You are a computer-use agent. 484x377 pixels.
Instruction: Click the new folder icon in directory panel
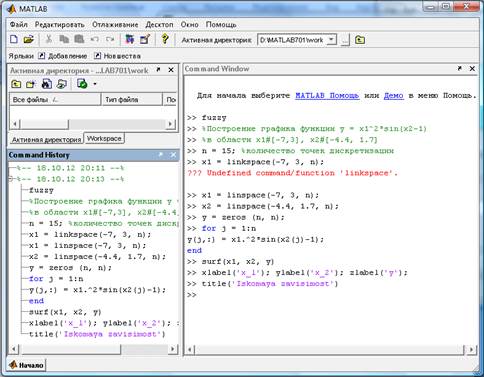[x=31, y=84]
